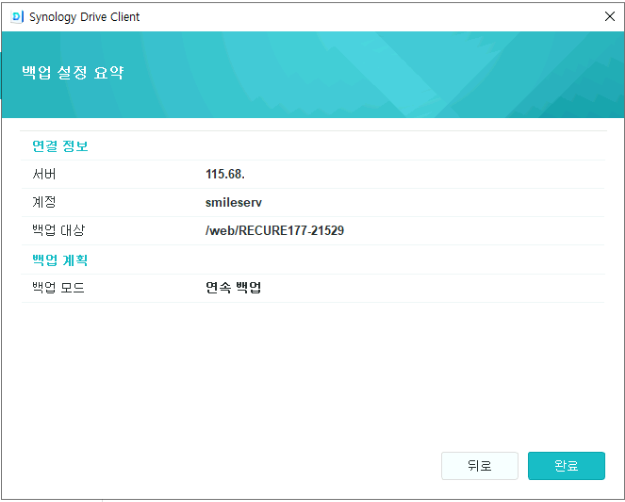Click the 서버 row label
The width and height of the screenshot is (625, 502).
click(x=44, y=174)
